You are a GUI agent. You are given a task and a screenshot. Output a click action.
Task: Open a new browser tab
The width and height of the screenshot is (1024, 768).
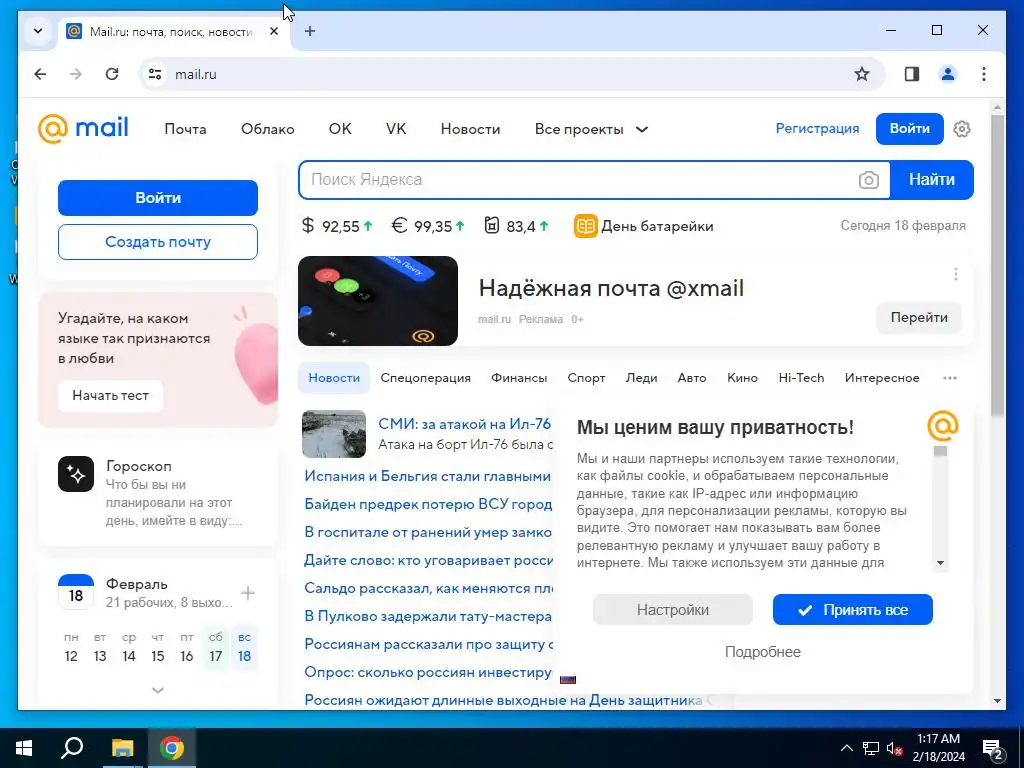point(310,31)
